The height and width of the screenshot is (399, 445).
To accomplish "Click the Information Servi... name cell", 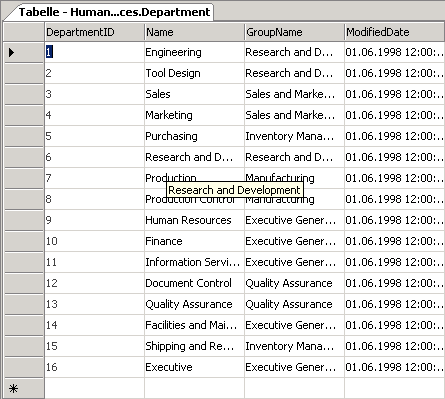I will pyautogui.click(x=194, y=262).
